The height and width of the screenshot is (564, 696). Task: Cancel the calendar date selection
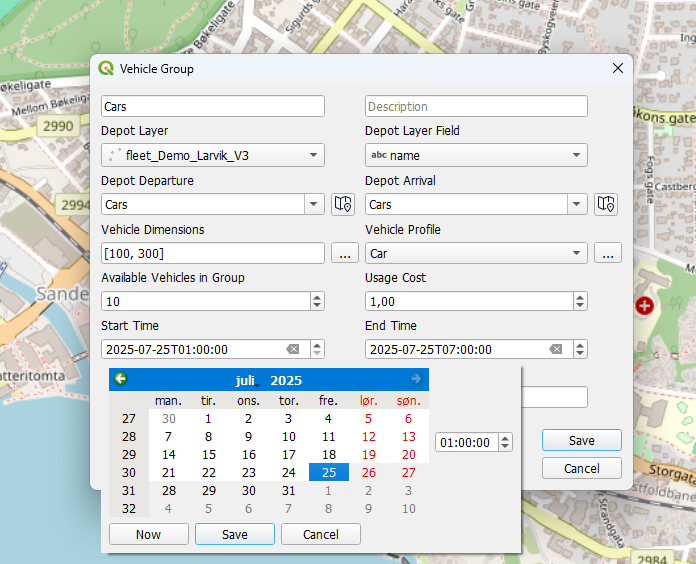tap(320, 534)
